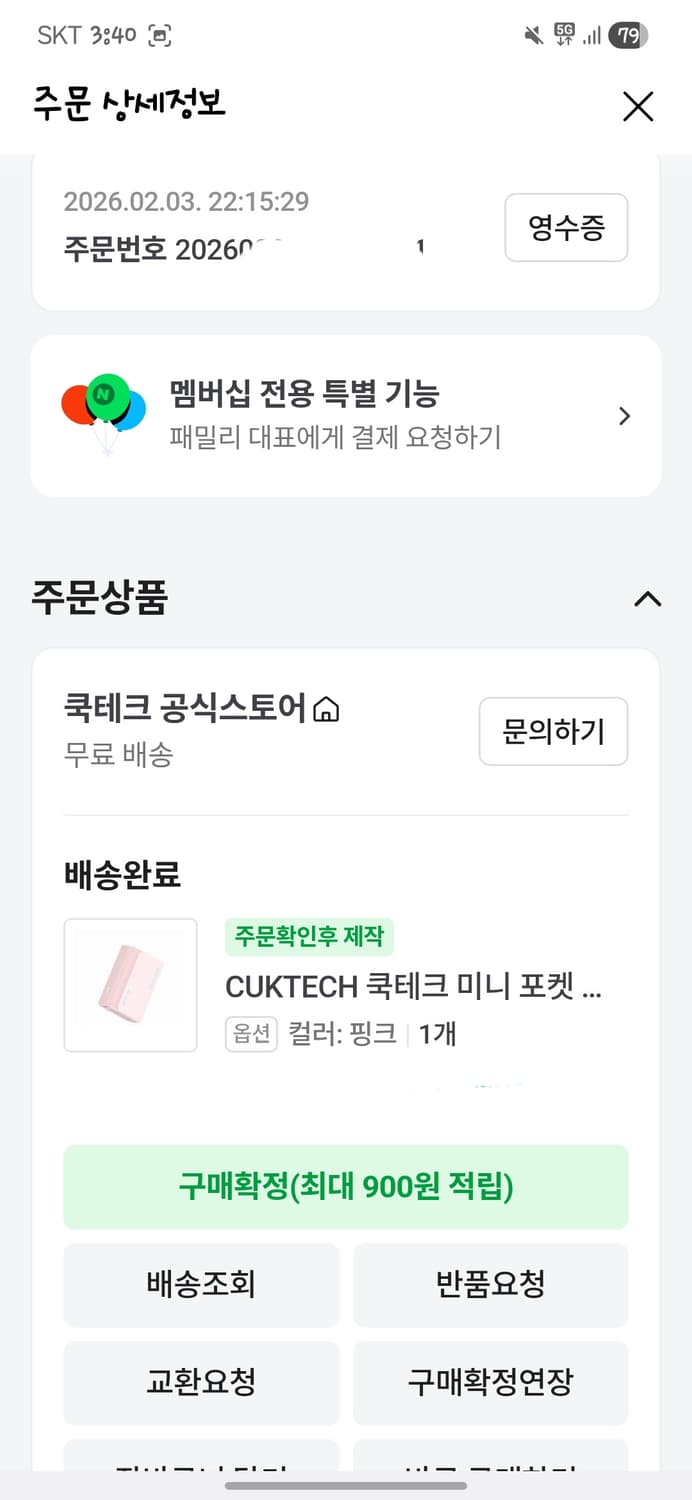Click the 영수증 receipt button

[x=566, y=228]
